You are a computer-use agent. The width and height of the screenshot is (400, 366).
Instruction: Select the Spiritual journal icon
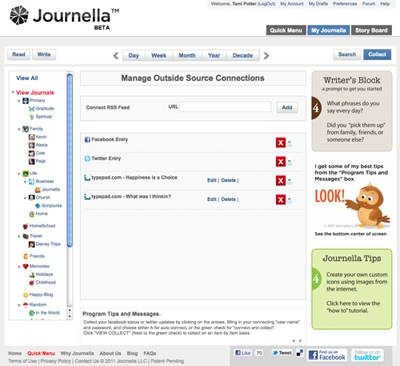point(32,117)
